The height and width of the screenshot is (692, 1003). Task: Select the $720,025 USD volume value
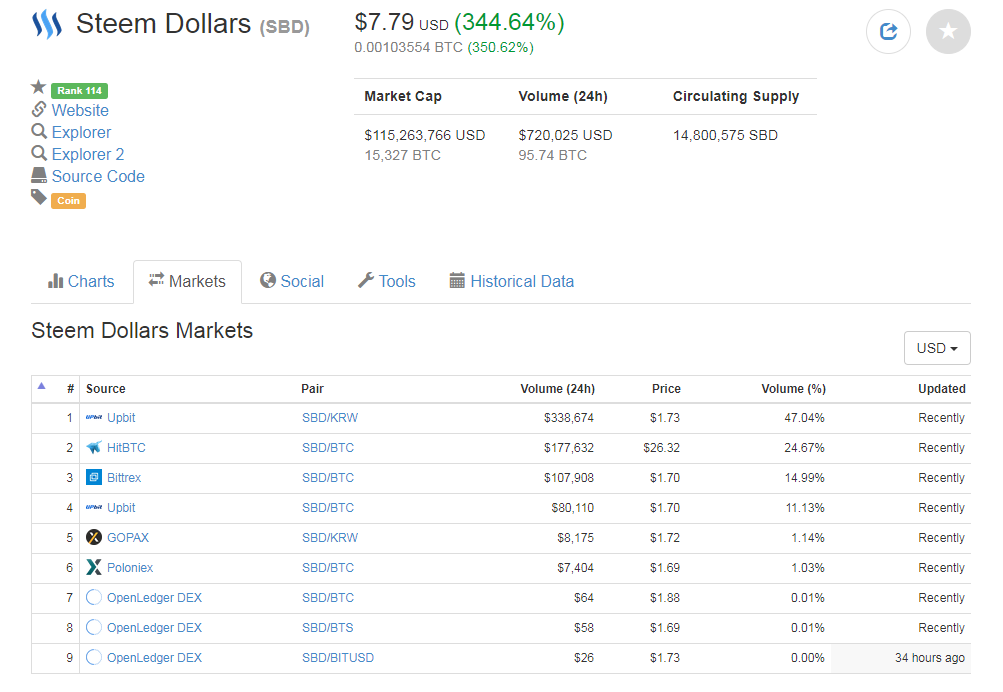point(565,135)
